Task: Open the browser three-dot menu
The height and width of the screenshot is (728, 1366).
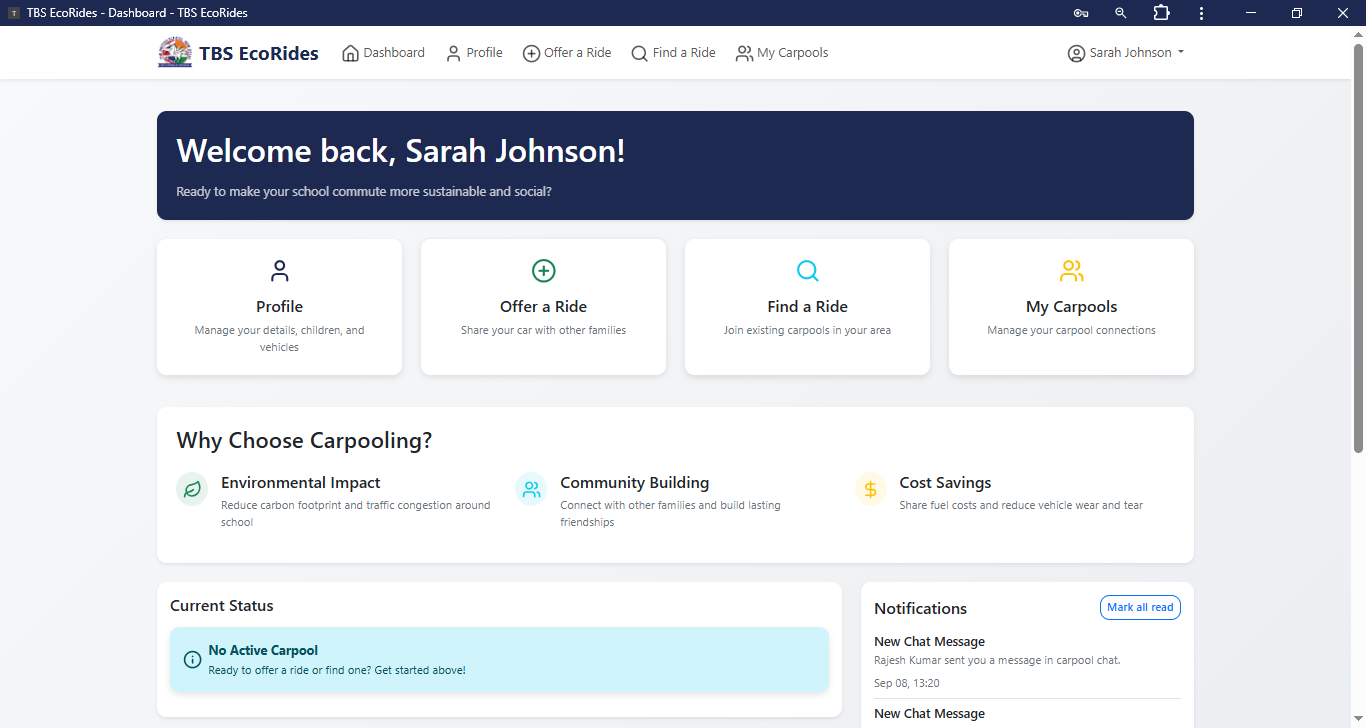Action: click(1201, 13)
